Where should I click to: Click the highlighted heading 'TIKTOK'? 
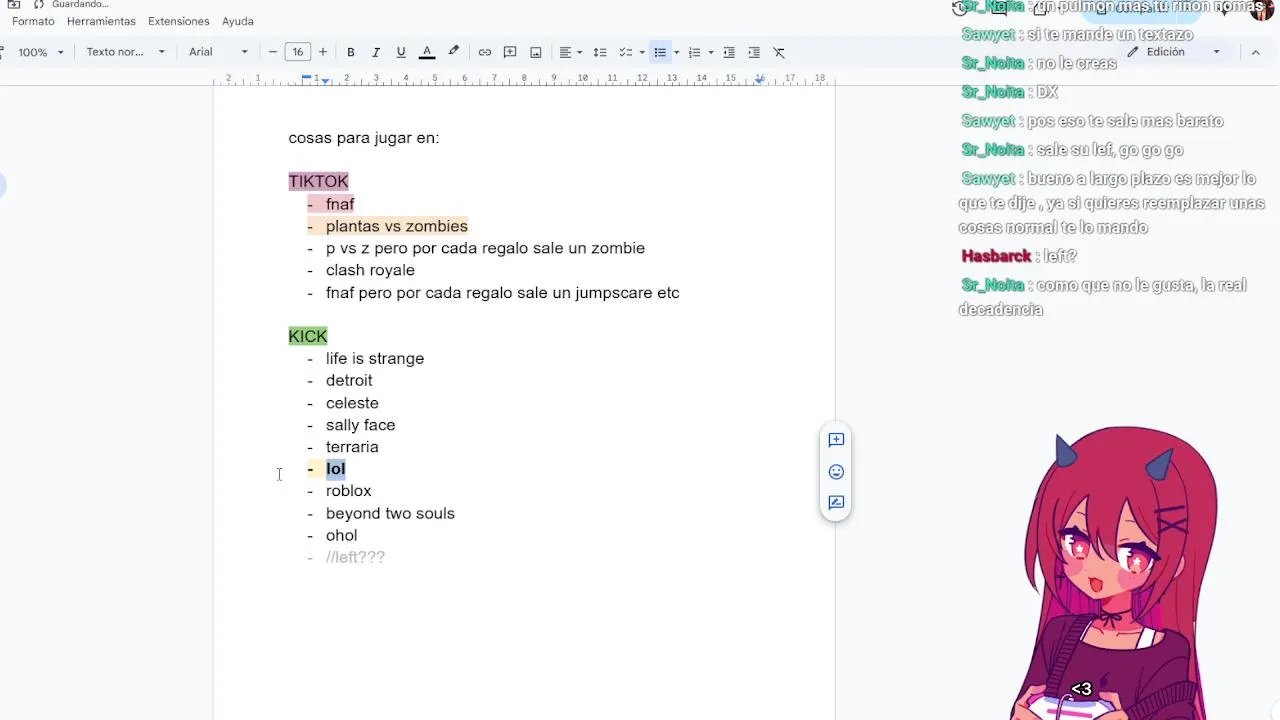pyautogui.click(x=318, y=181)
